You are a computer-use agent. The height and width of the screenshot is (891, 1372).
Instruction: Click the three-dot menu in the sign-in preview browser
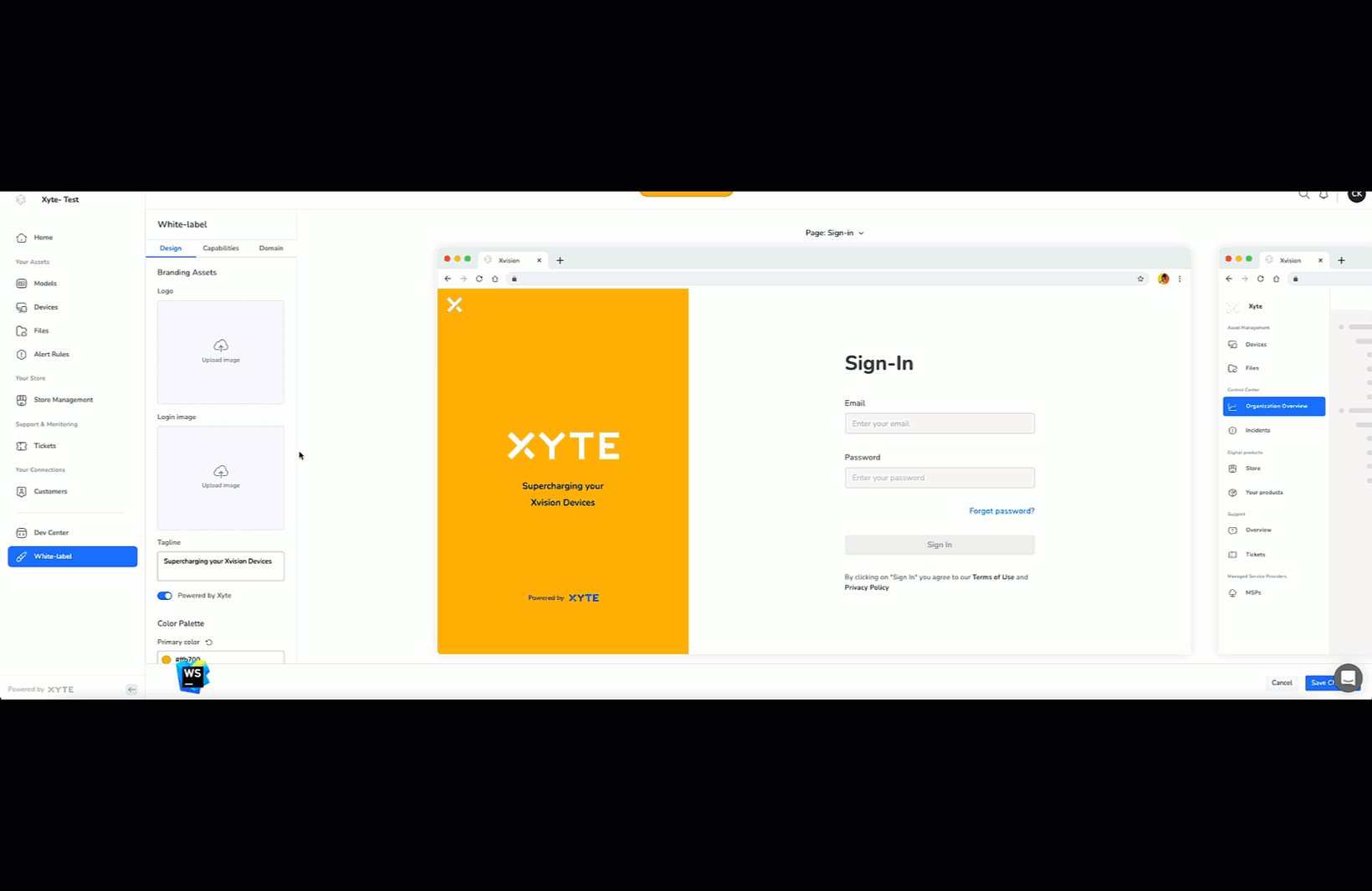(1180, 279)
